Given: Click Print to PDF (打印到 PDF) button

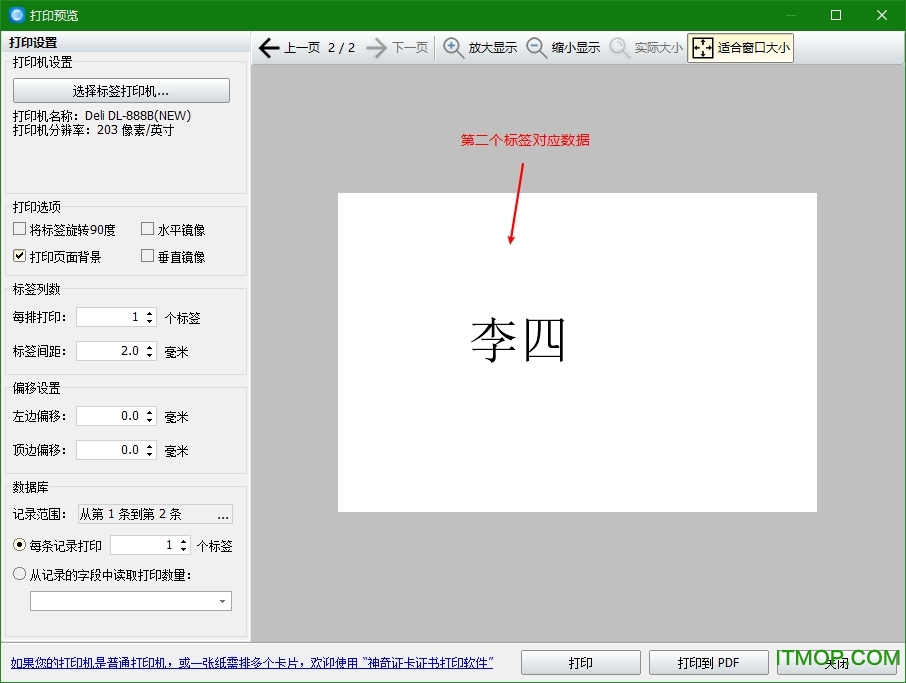Looking at the screenshot, I should tap(708, 663).
